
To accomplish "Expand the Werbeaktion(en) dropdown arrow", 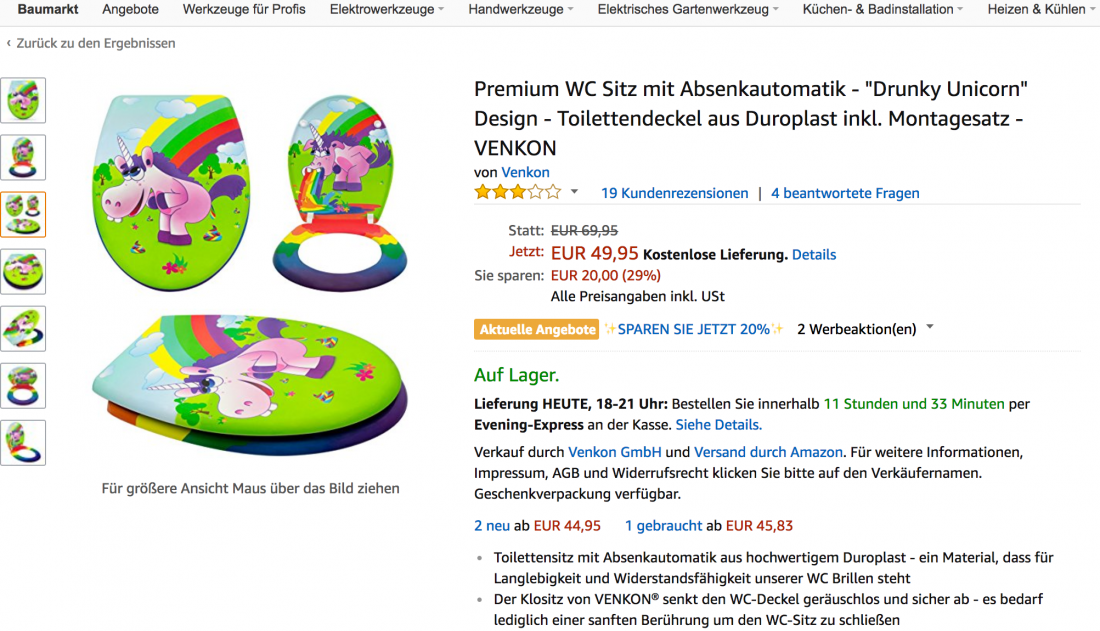I will tap(930, 327).
